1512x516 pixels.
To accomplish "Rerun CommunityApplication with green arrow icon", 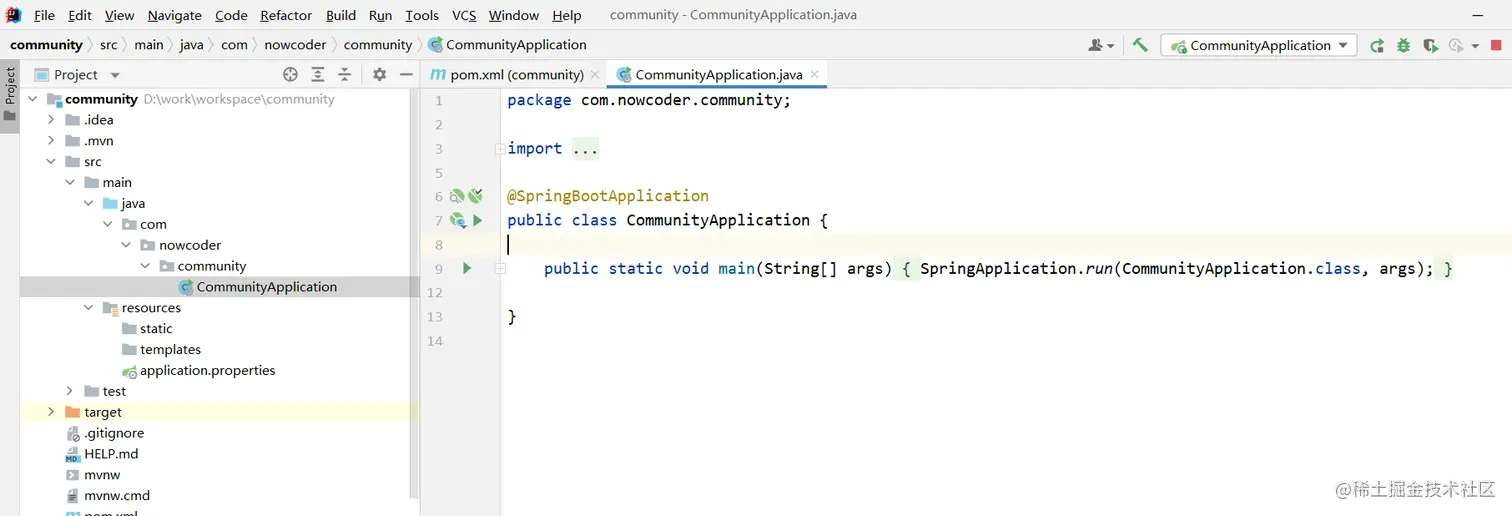I will 1377,45.
